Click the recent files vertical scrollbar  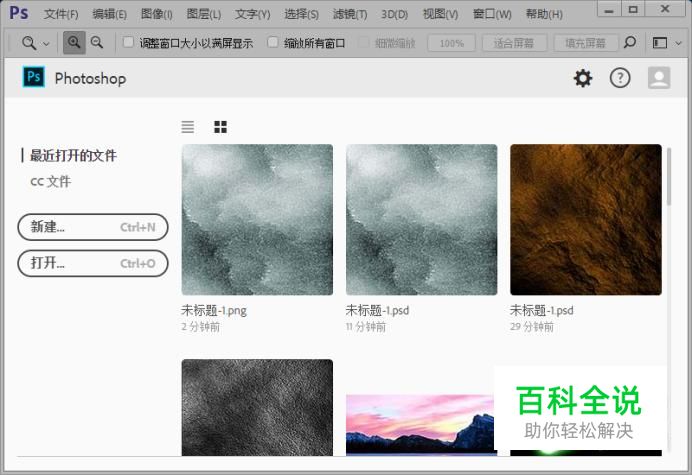pyautogui.click(x=669, y=177)
